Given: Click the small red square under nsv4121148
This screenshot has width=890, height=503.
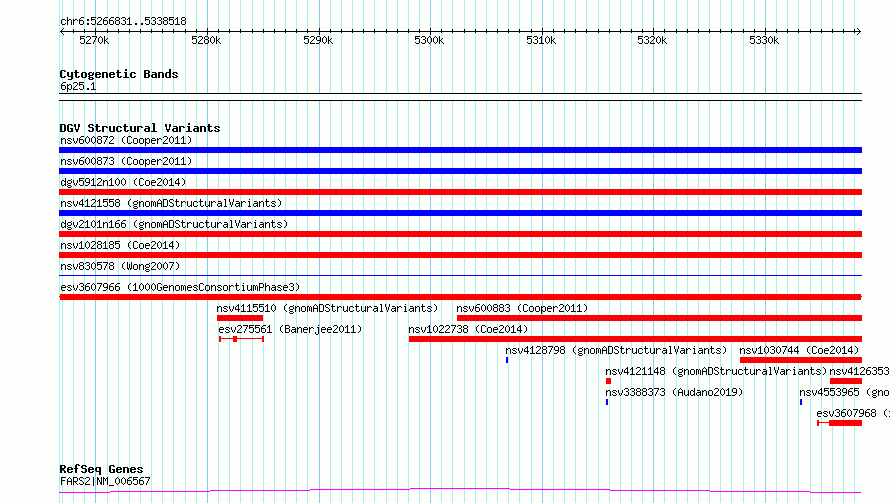Looking at the screenshot, I should click(608, 381).
